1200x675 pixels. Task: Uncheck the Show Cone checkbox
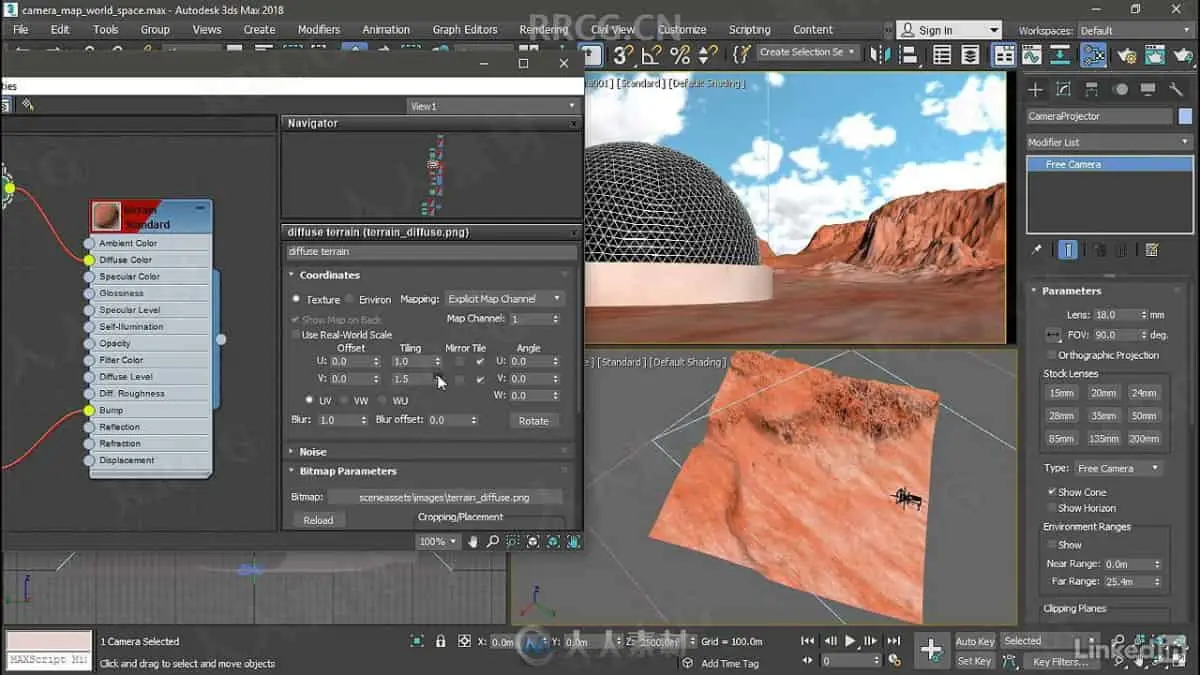[1052, 492]
